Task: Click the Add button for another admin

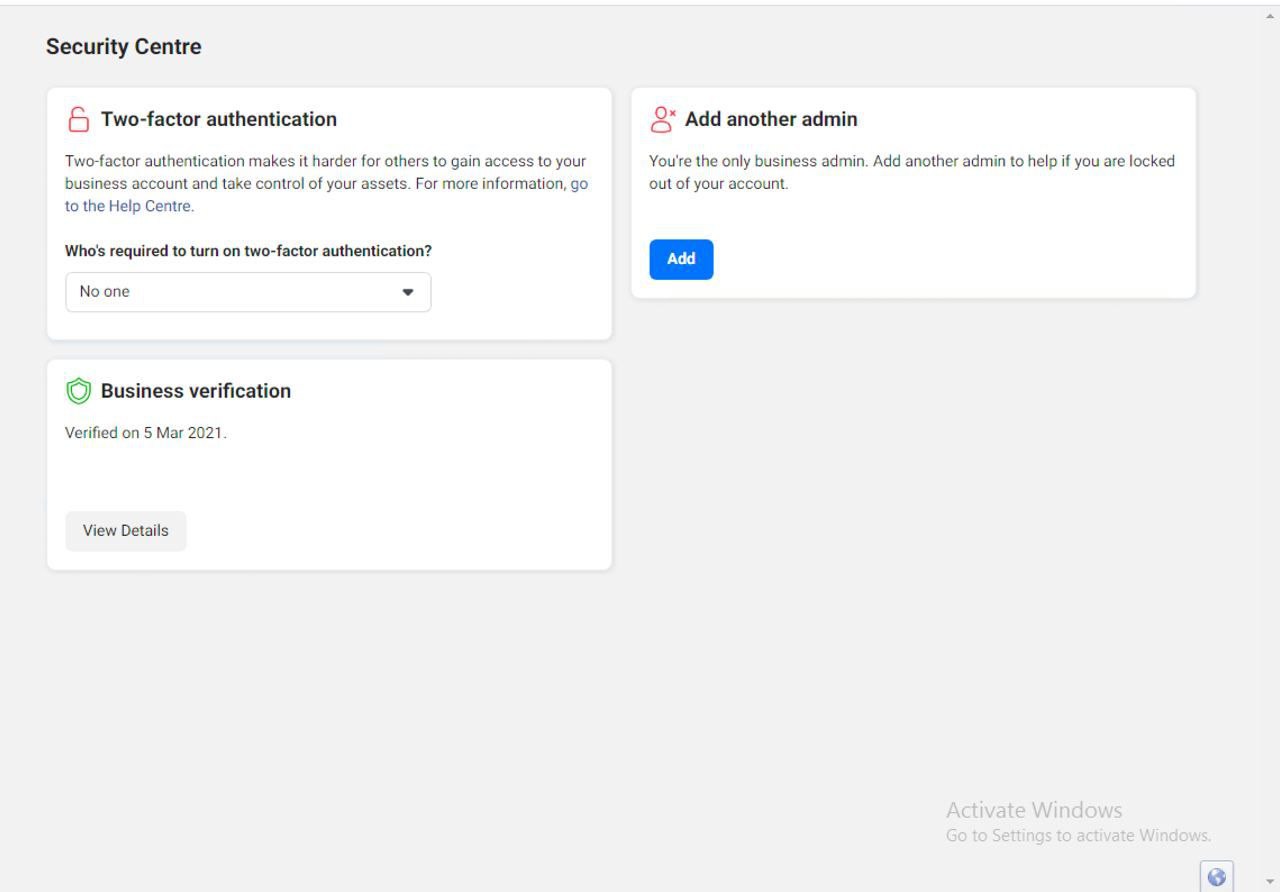Action: [681, 259]
